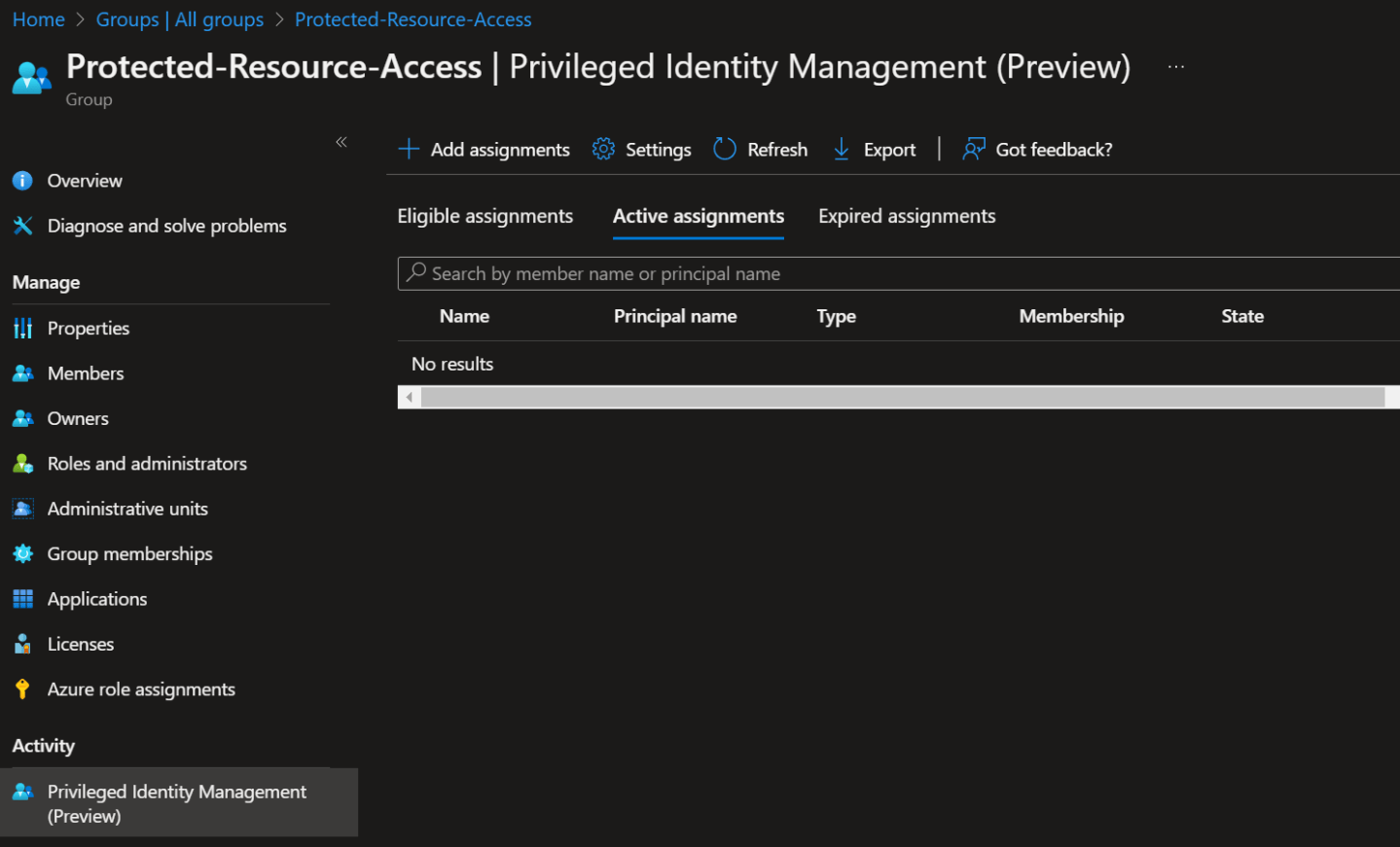Navigate to Groups | All groups breadcrumb
This screenshot has width=1400, height=847.
(x=179, y=18)
